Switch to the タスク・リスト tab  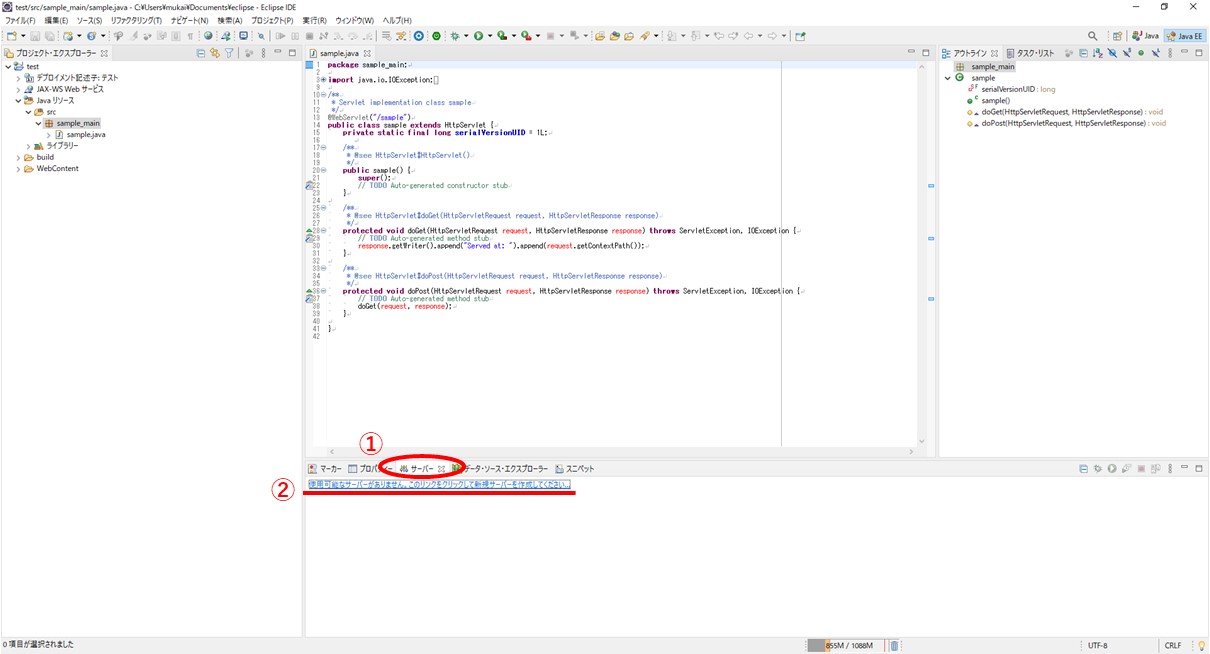coord(1029,52)
